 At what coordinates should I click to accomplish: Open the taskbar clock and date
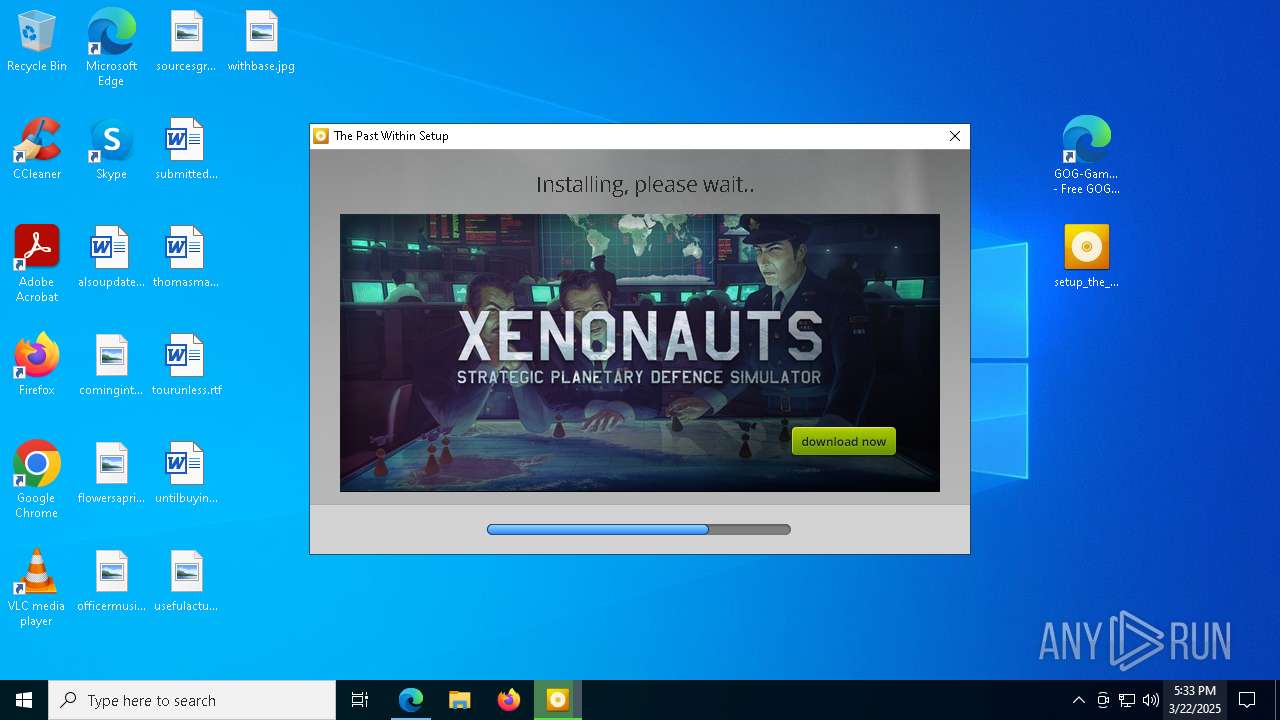(x=1195, y=700)
